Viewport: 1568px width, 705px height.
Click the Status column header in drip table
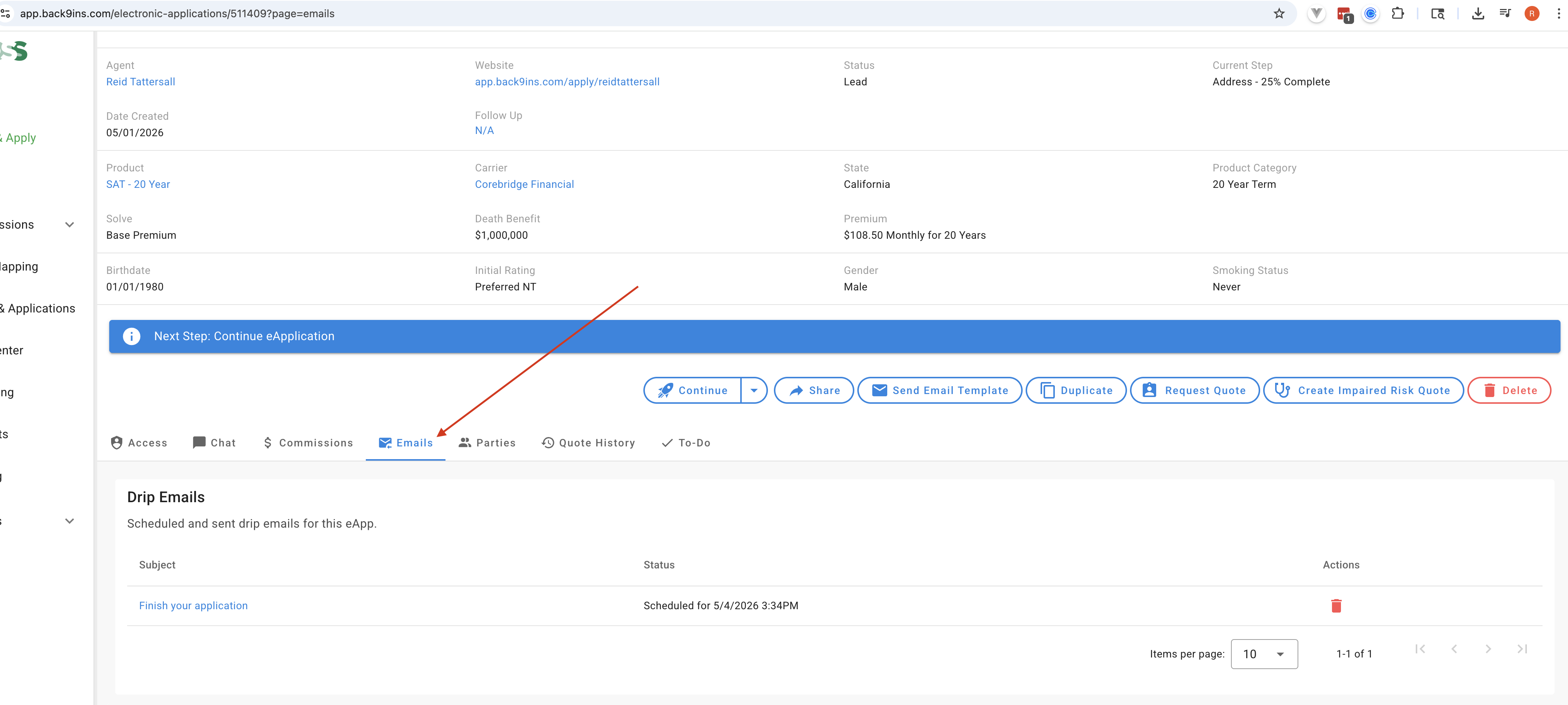pyautogui.click(x=659, y=564)
